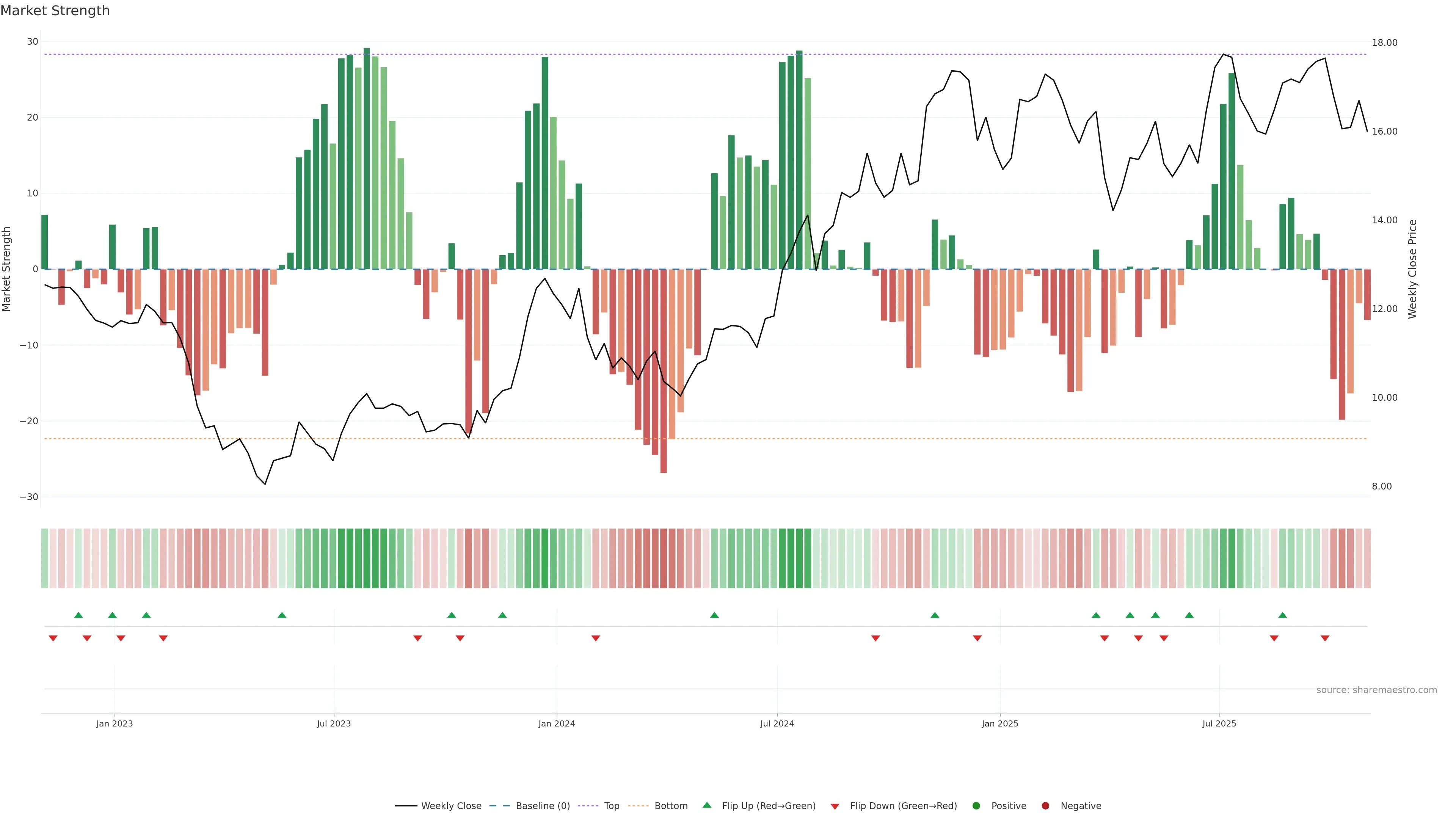Click the red Flip Down legend triangle icon
This screenshot has width=1456, height=819.
(835, 806)
